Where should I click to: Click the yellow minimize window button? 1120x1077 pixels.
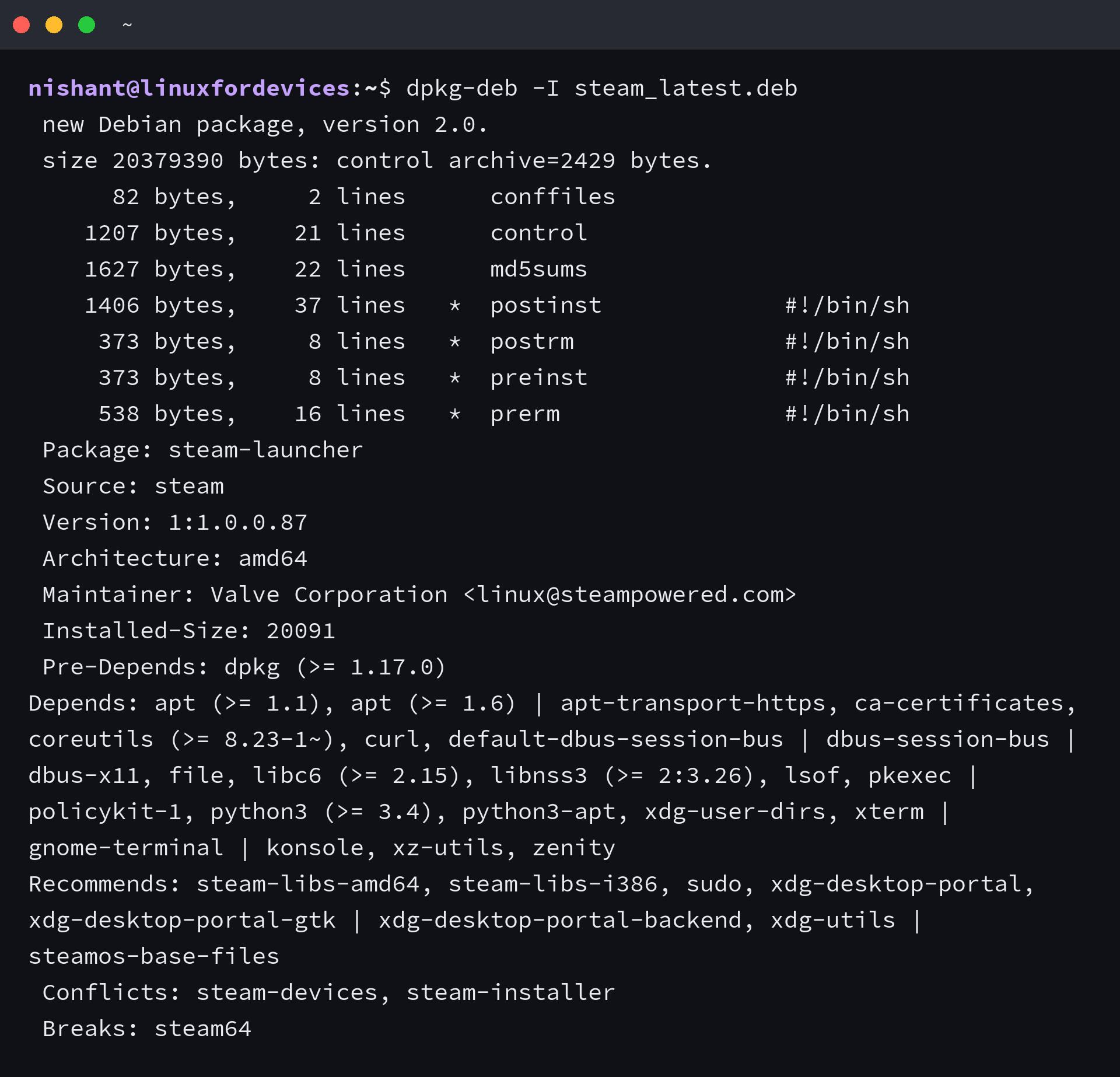pos(54,25)
